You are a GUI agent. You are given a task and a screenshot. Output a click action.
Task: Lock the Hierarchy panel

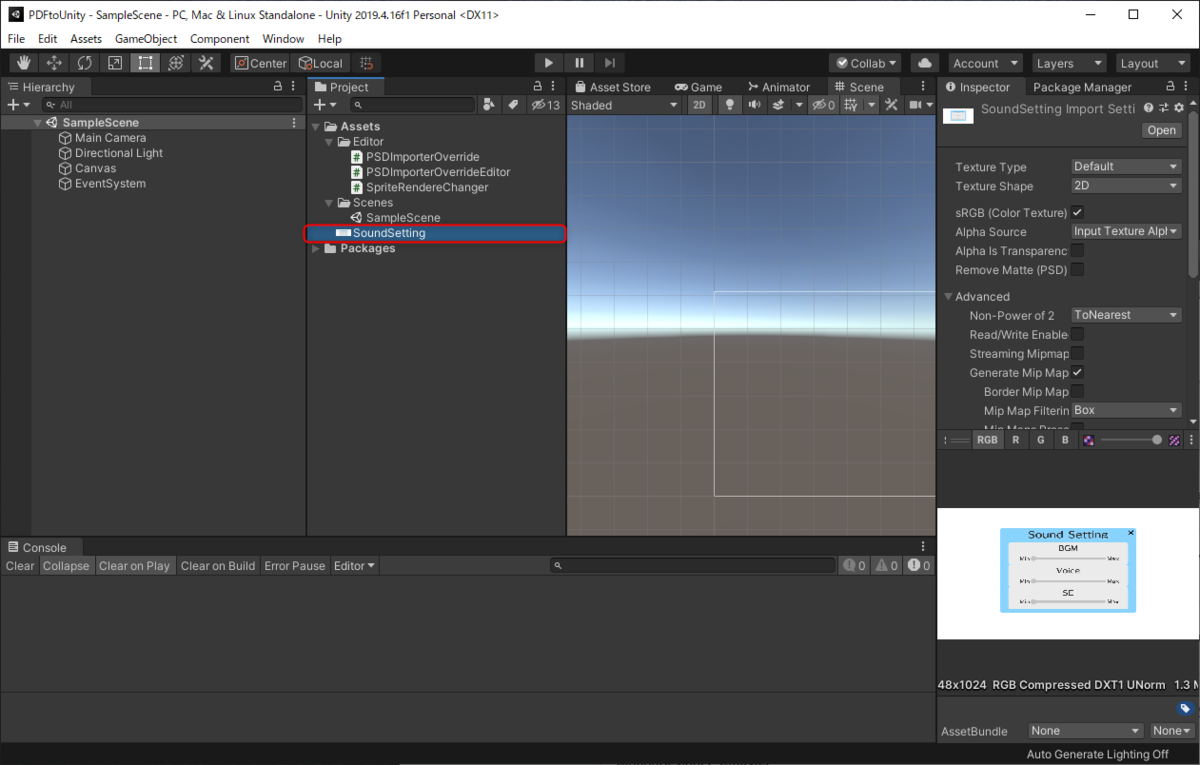click(278, 87)
